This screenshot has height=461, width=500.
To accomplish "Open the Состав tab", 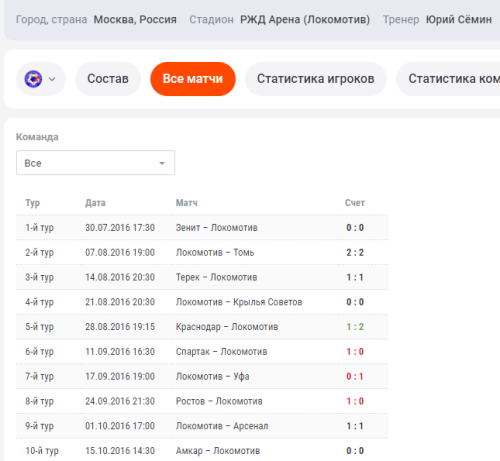I will click(x=108, y=79).
